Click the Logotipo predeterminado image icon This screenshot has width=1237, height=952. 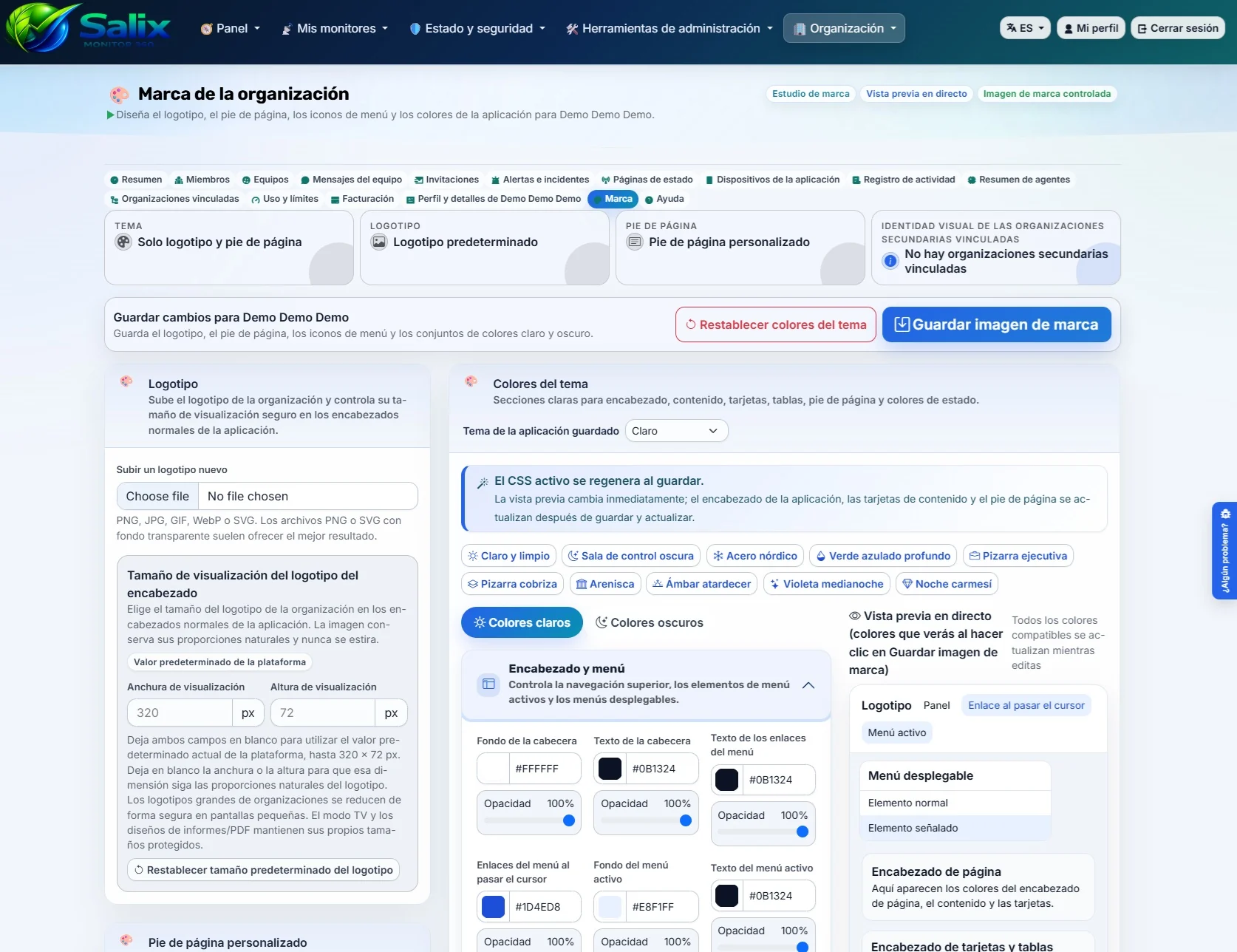click(379, 242)
